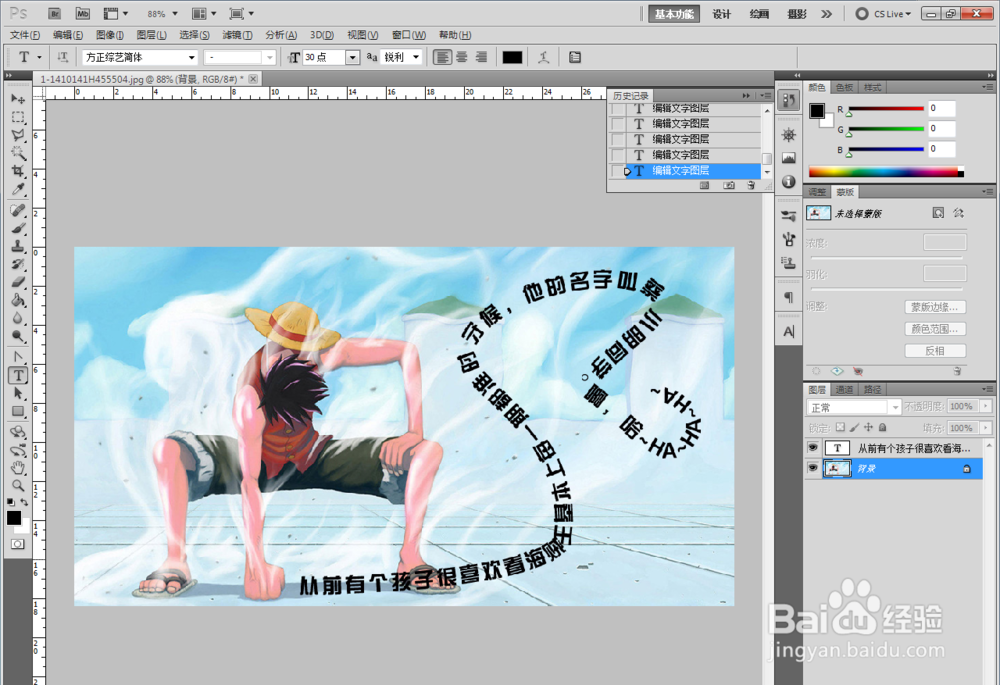Click the text color swatch
Viewport: 1000px width, 685px height.
point(512,57)
